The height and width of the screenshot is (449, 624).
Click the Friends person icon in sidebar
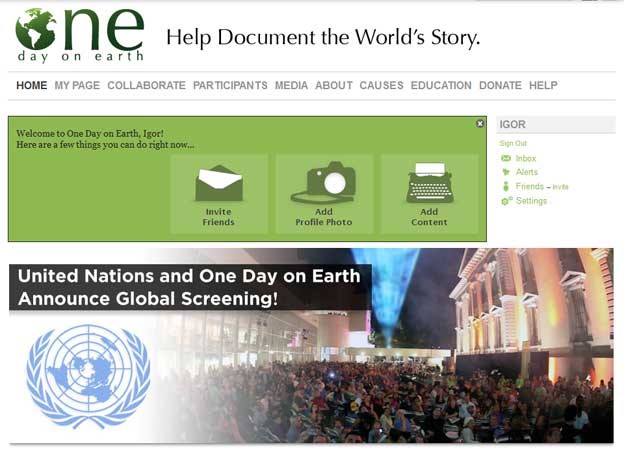click(x=506, y=186)
